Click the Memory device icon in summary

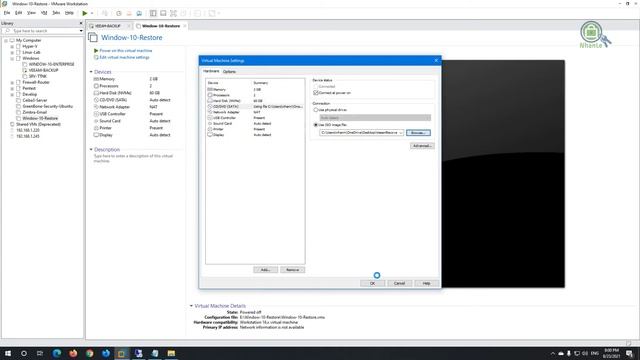[96, 79]
